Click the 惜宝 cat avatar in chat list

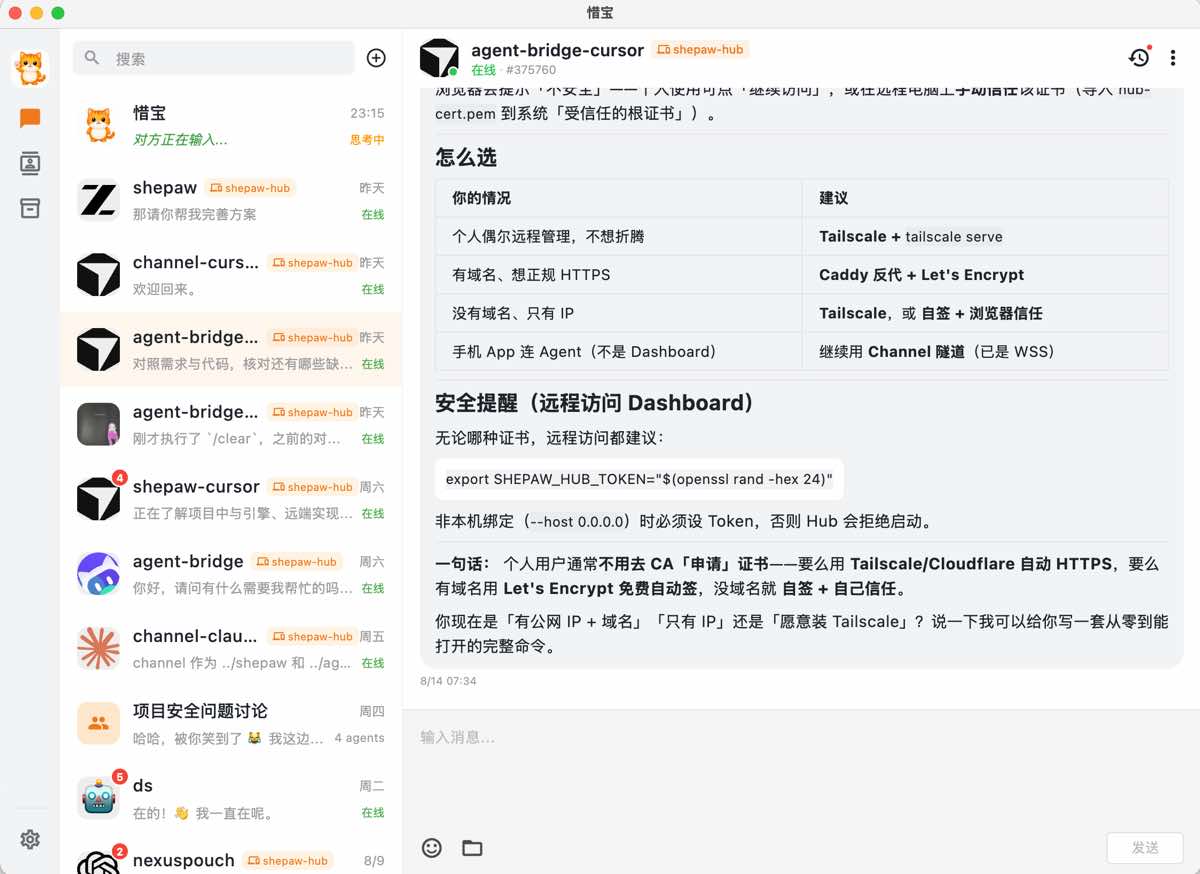click(99, 126)
